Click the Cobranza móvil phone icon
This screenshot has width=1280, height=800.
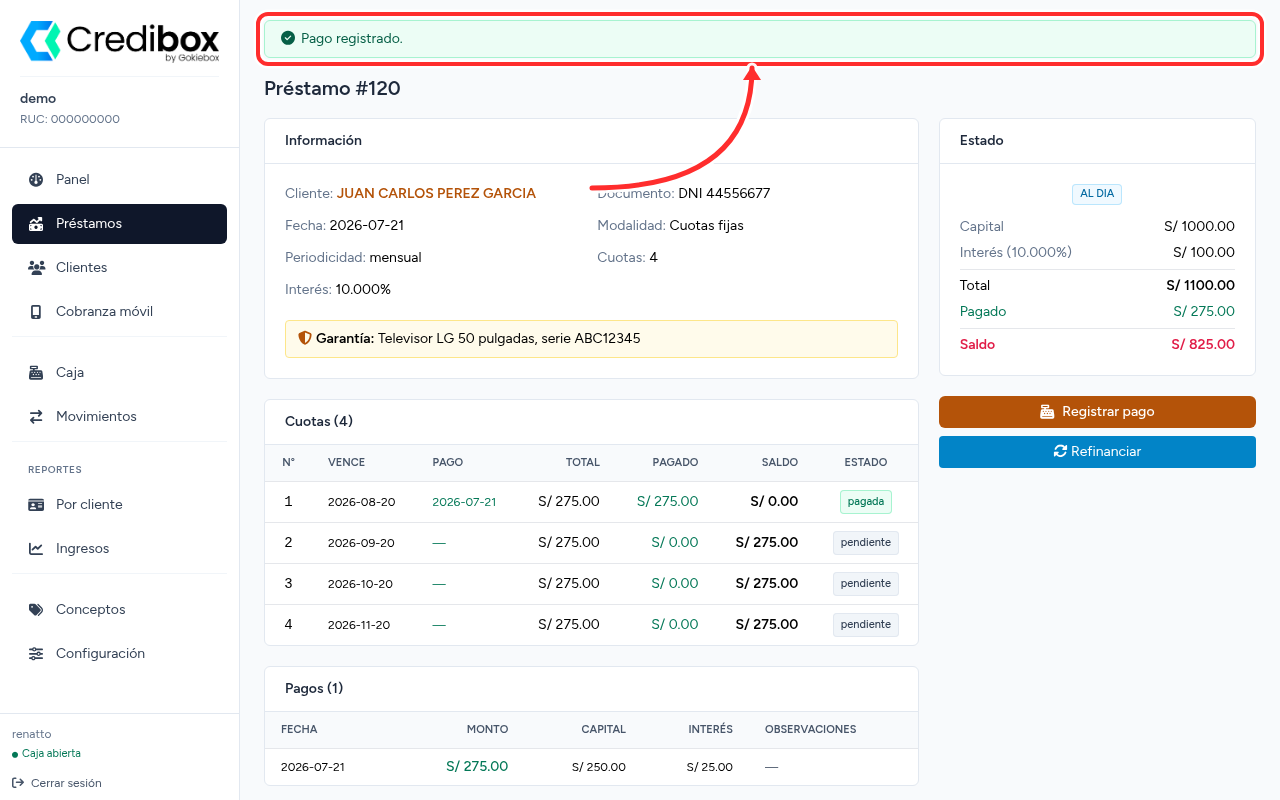36,312
